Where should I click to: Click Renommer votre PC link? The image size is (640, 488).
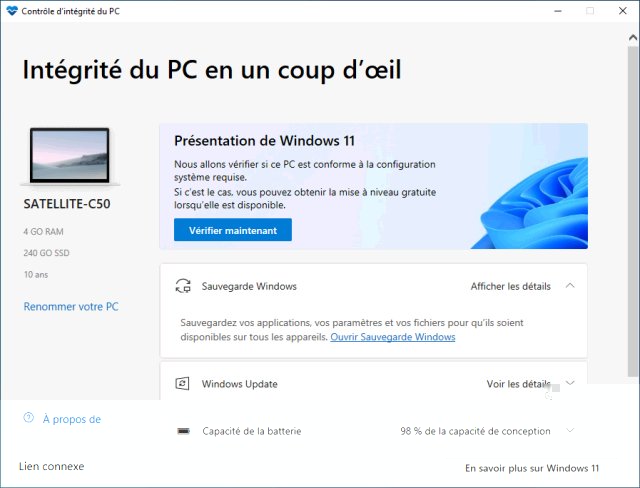71,306
